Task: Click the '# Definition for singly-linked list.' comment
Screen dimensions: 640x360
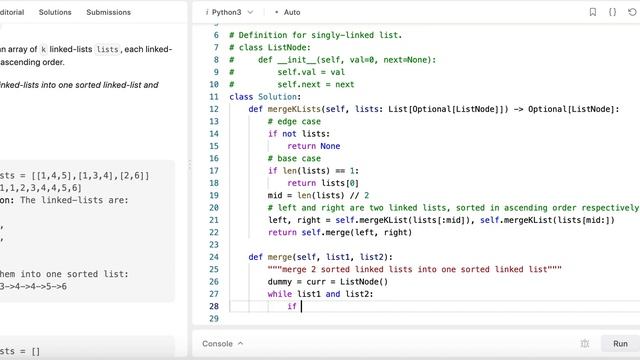Action: coord(316,35)
